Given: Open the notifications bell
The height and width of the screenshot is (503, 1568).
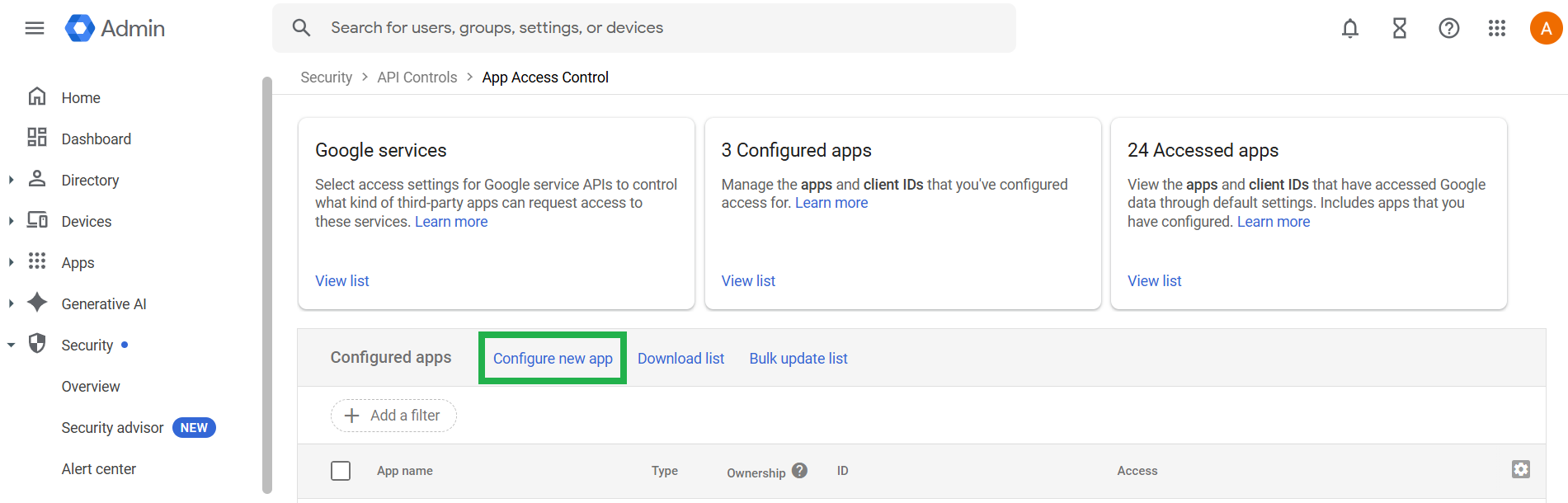Looking at the screenshot, I should [x=1350, y=28].
